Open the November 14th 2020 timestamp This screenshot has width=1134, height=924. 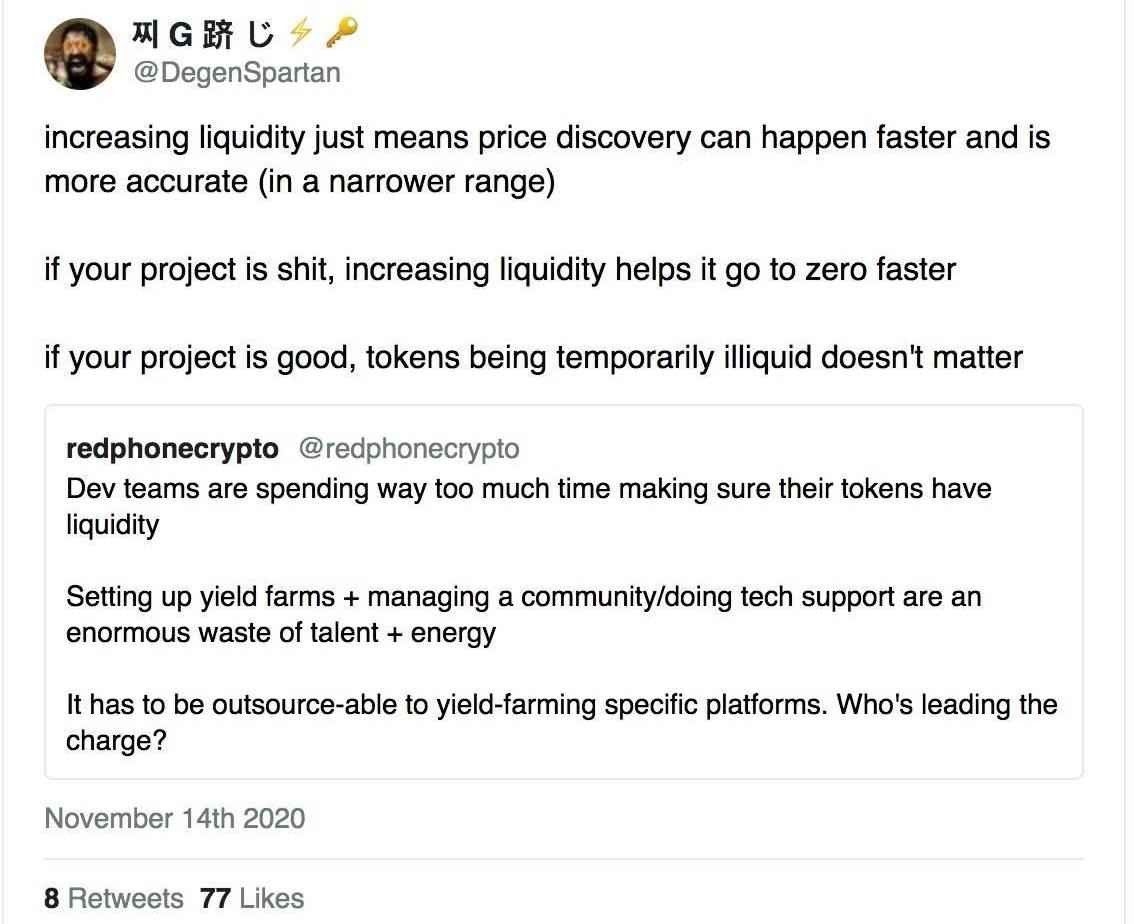[175, 818]
